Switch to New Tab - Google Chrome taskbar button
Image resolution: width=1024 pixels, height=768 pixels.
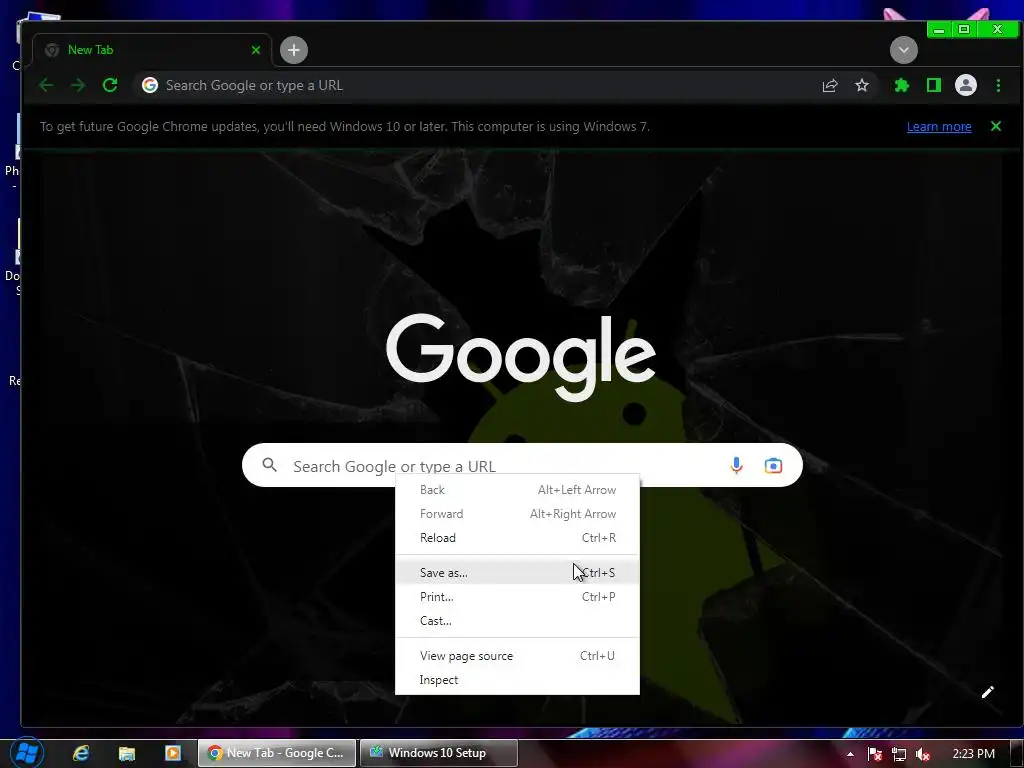[278, 753]
